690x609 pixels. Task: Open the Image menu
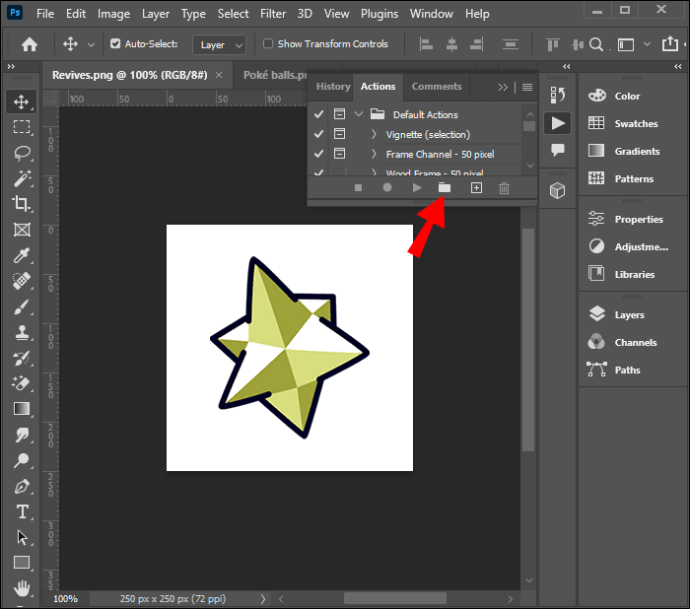(114, 14)
